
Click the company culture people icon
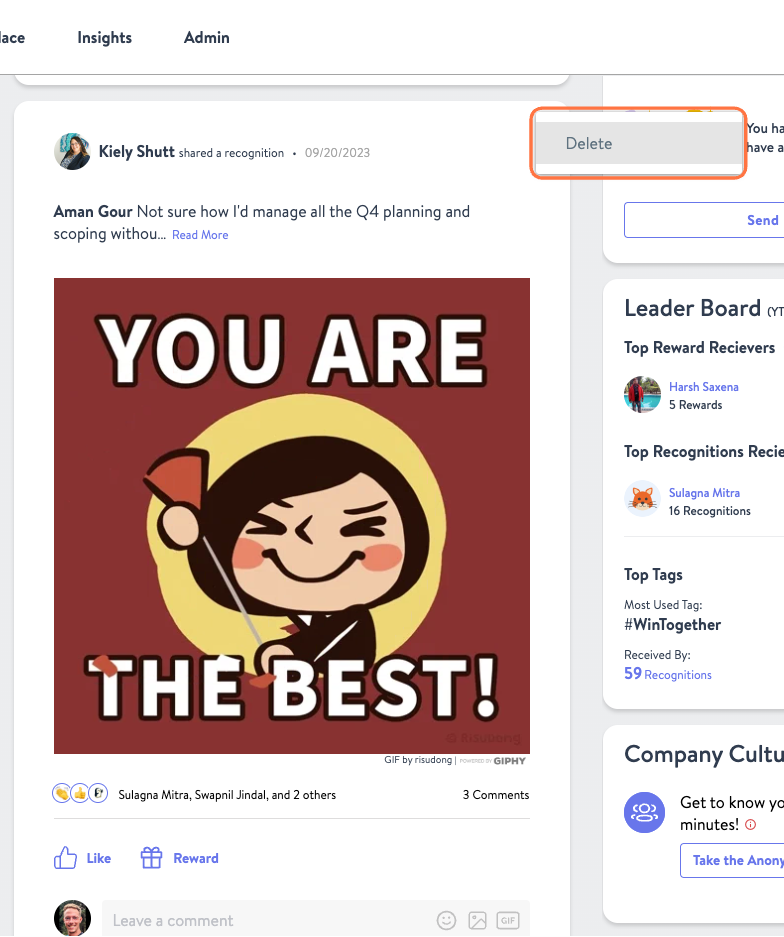coord(645,812)
